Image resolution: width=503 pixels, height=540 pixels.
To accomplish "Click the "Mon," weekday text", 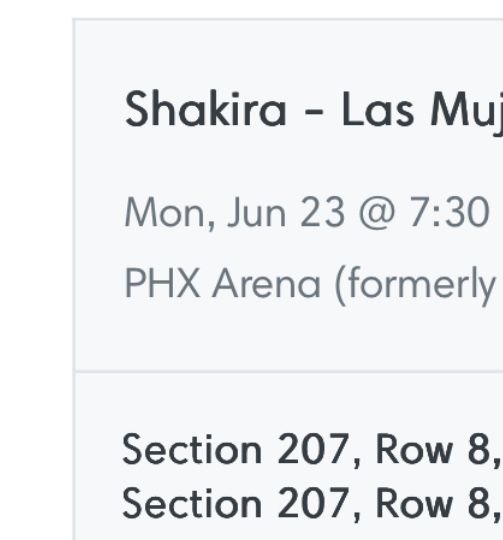I will click(x=170, y=213).
